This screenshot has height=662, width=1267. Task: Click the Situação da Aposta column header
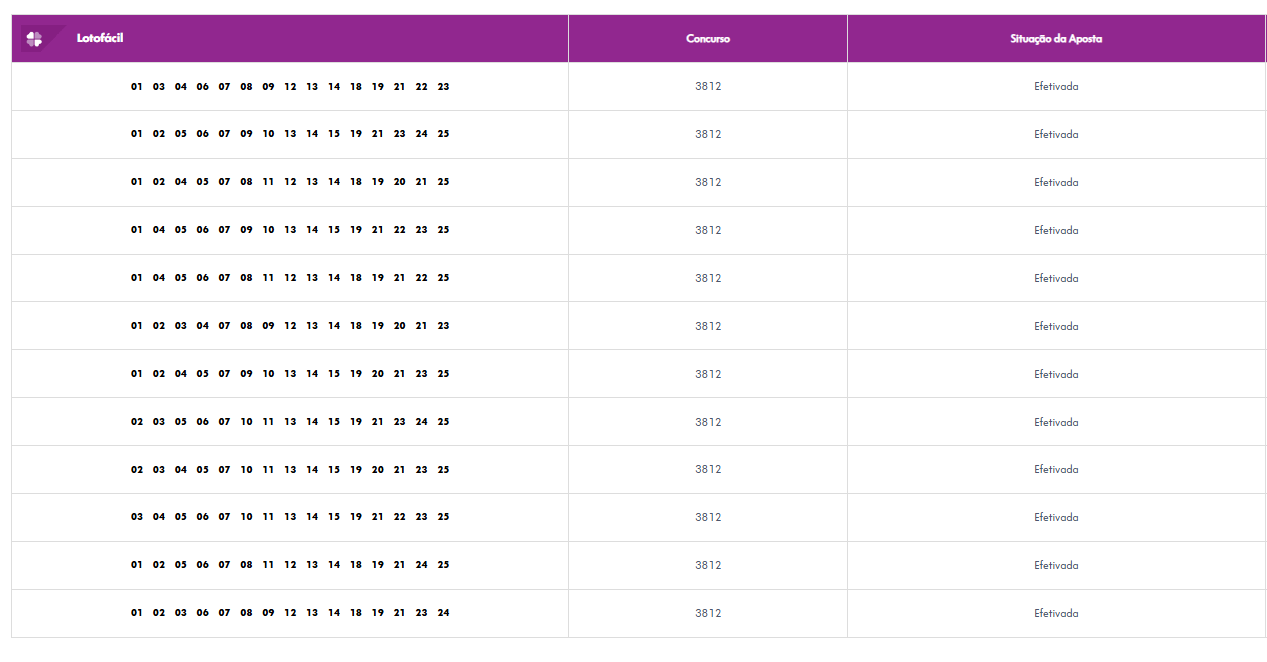1056,39
